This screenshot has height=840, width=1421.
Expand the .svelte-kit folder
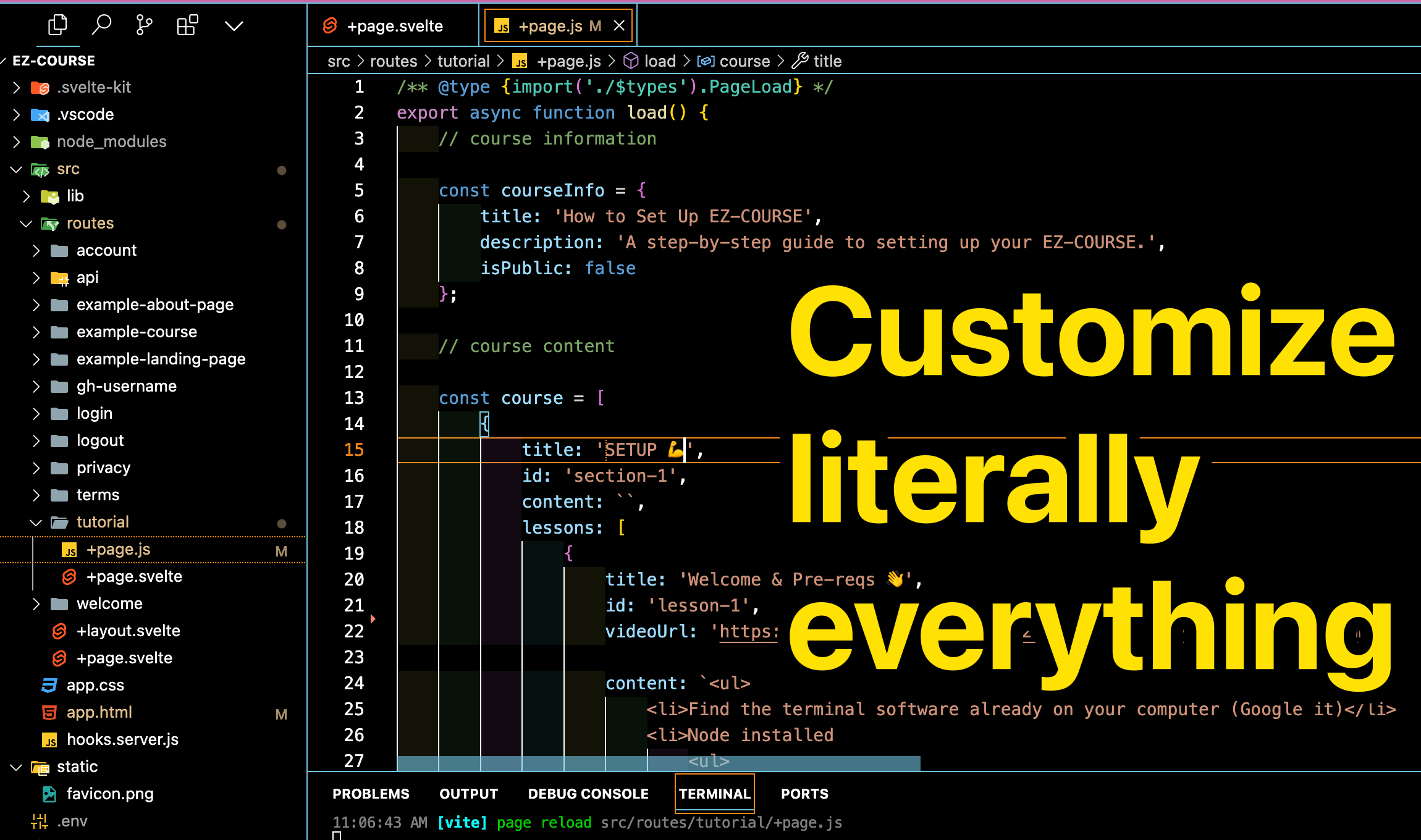pos(17,87)
